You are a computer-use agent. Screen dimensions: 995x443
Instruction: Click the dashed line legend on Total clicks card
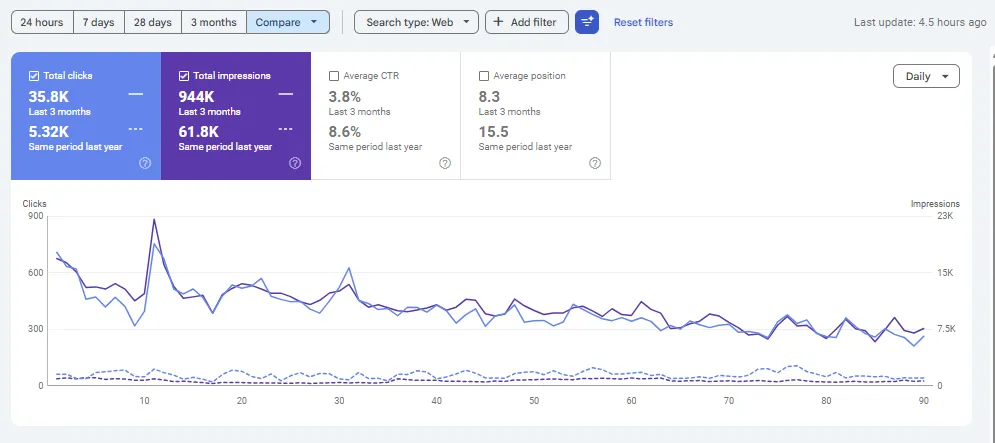click(136, 129)
